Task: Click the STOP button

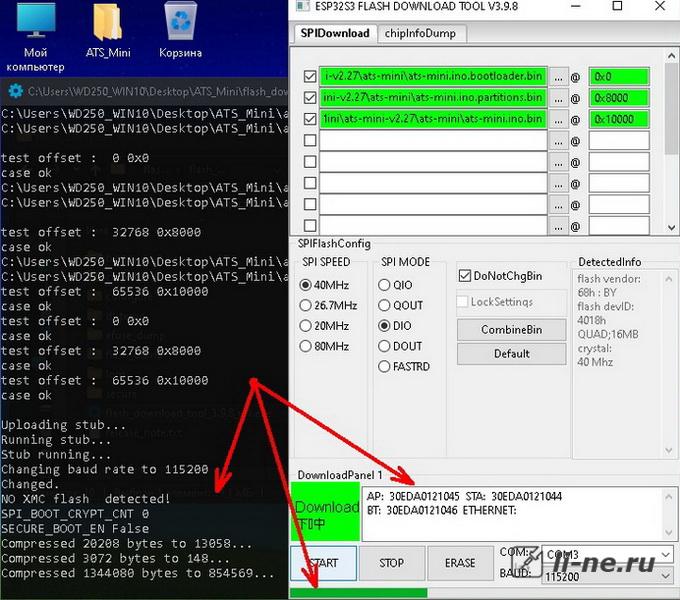Action: pyautogui.click(x=392, y=563)
